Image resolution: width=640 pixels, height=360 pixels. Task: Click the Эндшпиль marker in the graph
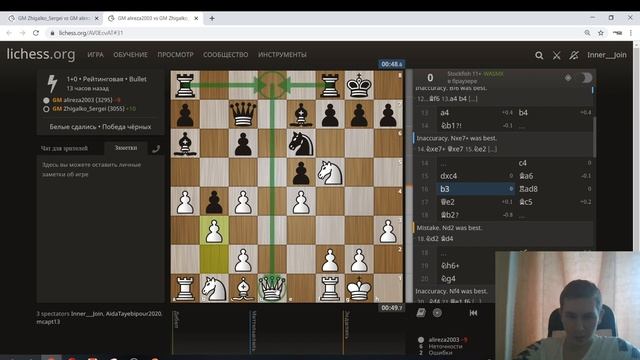click(347, 325)
